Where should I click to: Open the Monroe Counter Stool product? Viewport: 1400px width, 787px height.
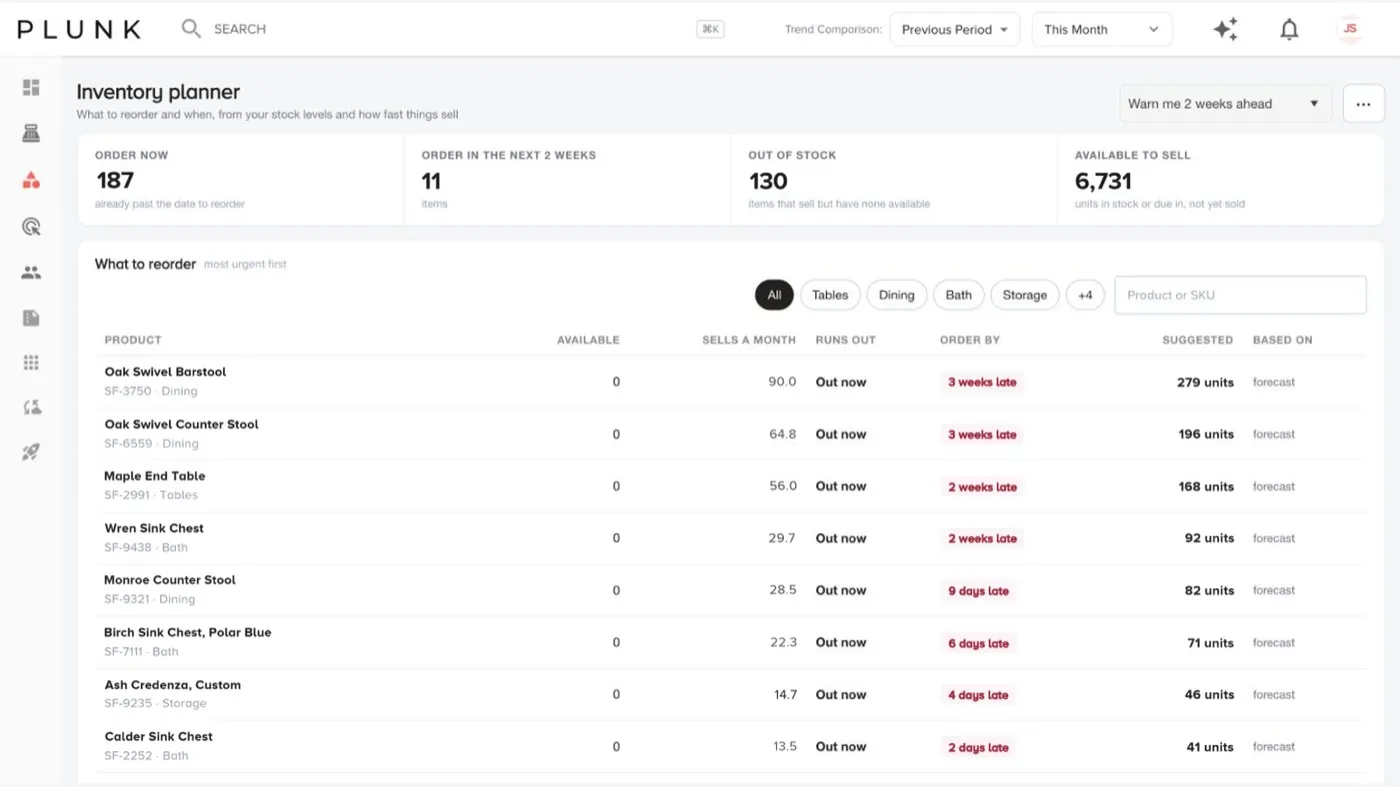click(x=170, y=580)
